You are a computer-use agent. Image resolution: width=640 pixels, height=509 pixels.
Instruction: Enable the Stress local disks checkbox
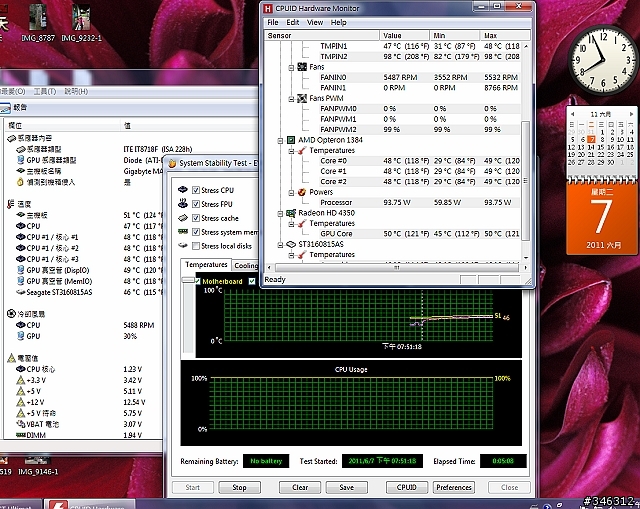(196, 246)
